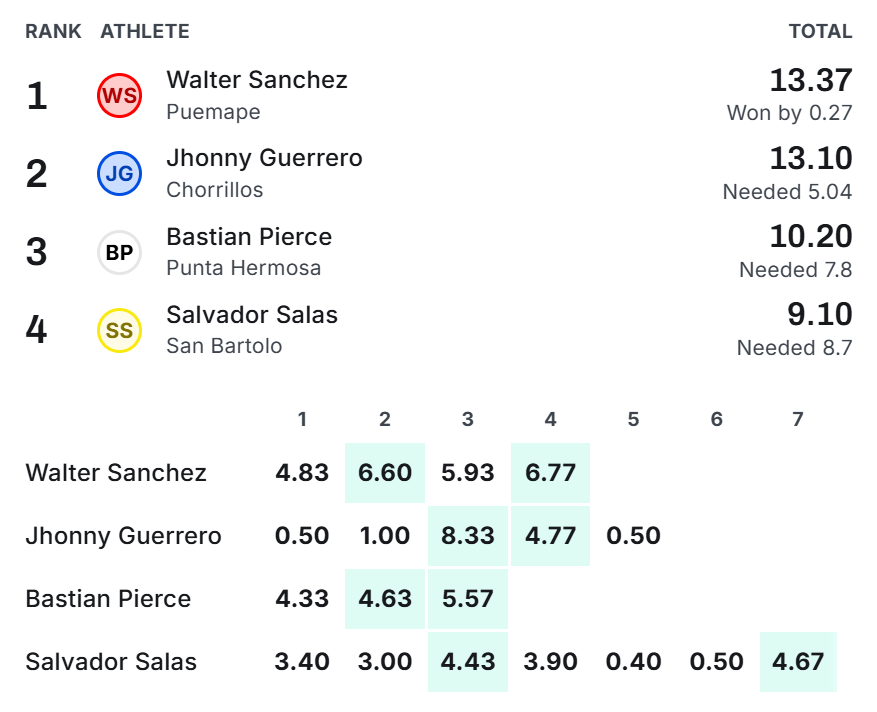877x712 pixels.
Task: Click Jhonny Guerrero's 13.10 total score
Action: [811, 158]
